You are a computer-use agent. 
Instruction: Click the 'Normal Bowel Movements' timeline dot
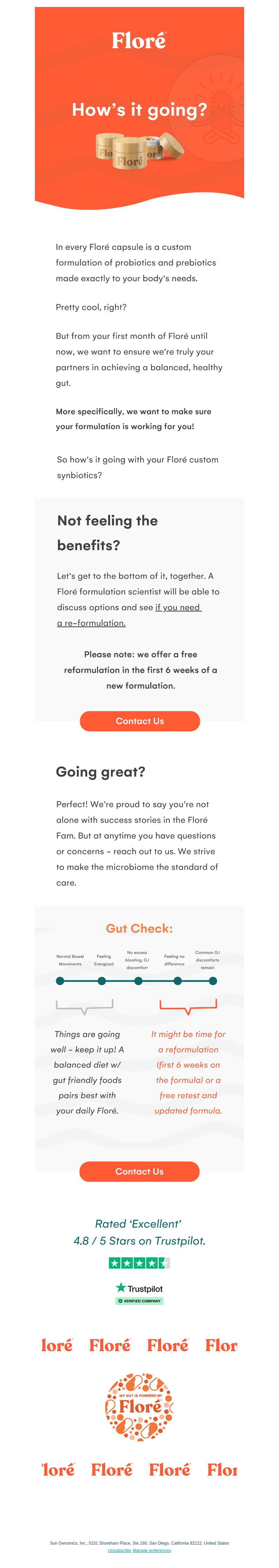(60, 981)
